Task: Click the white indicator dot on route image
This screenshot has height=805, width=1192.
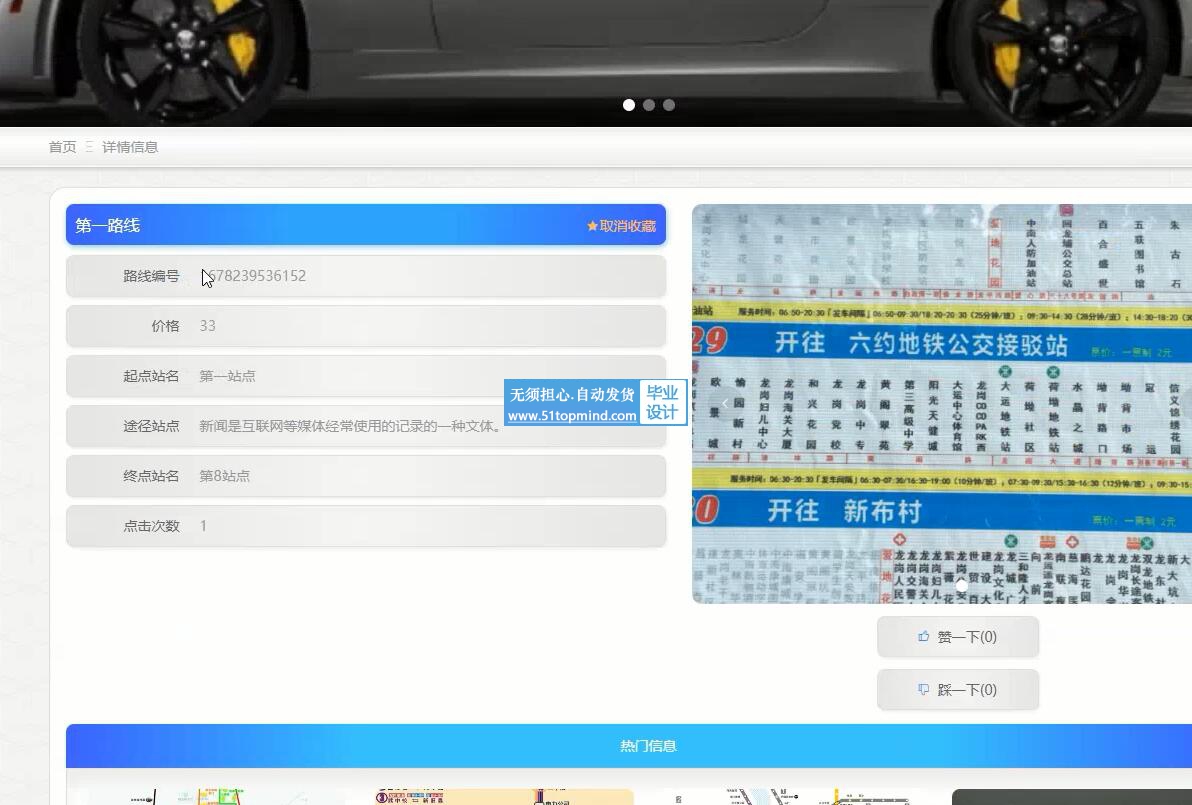Action: pos(961,584)
